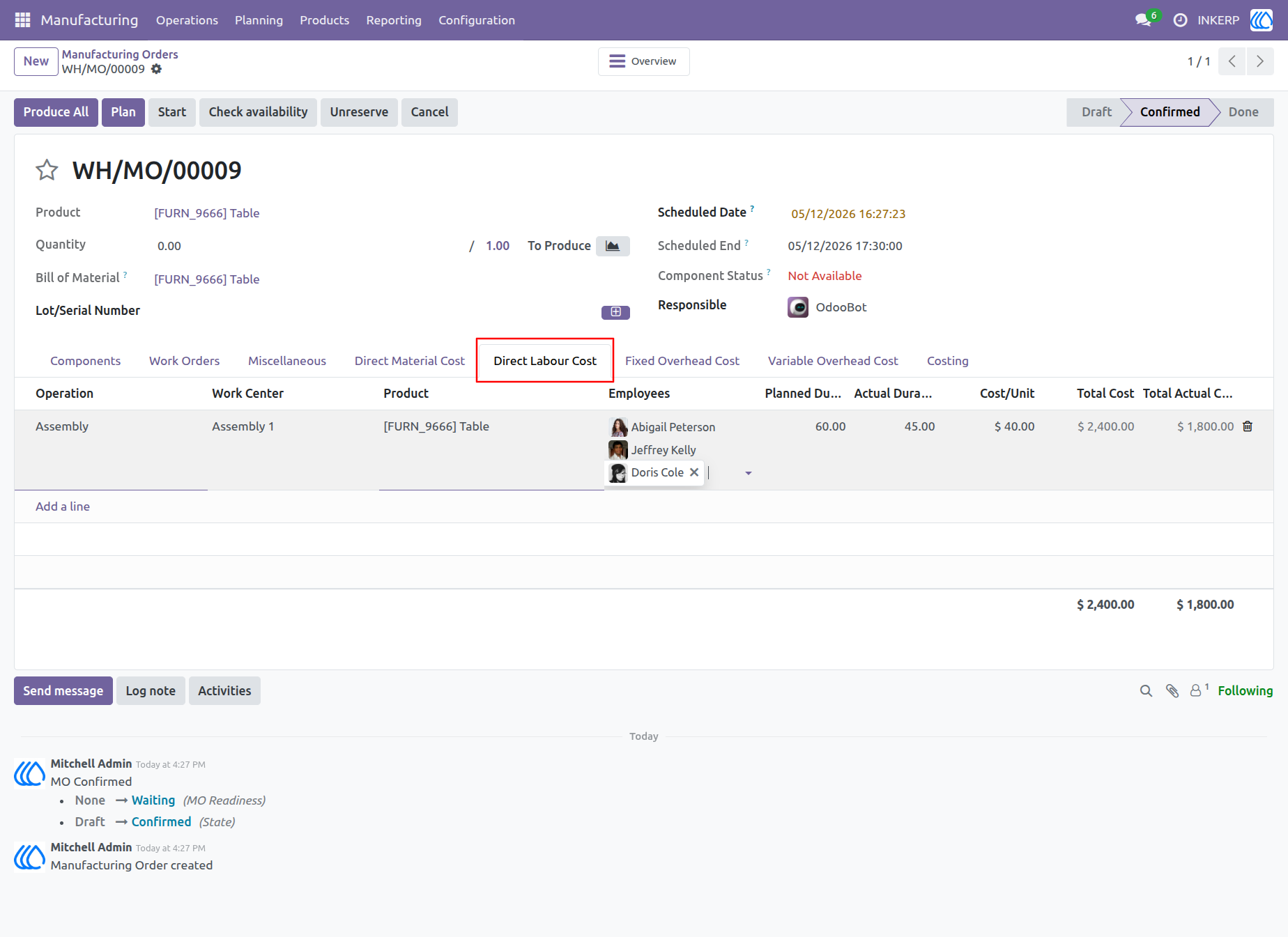Cancel the manufacturing order
Image resolution: width=1288 pixels, height=937 pixels.
(x=429, y=112)
